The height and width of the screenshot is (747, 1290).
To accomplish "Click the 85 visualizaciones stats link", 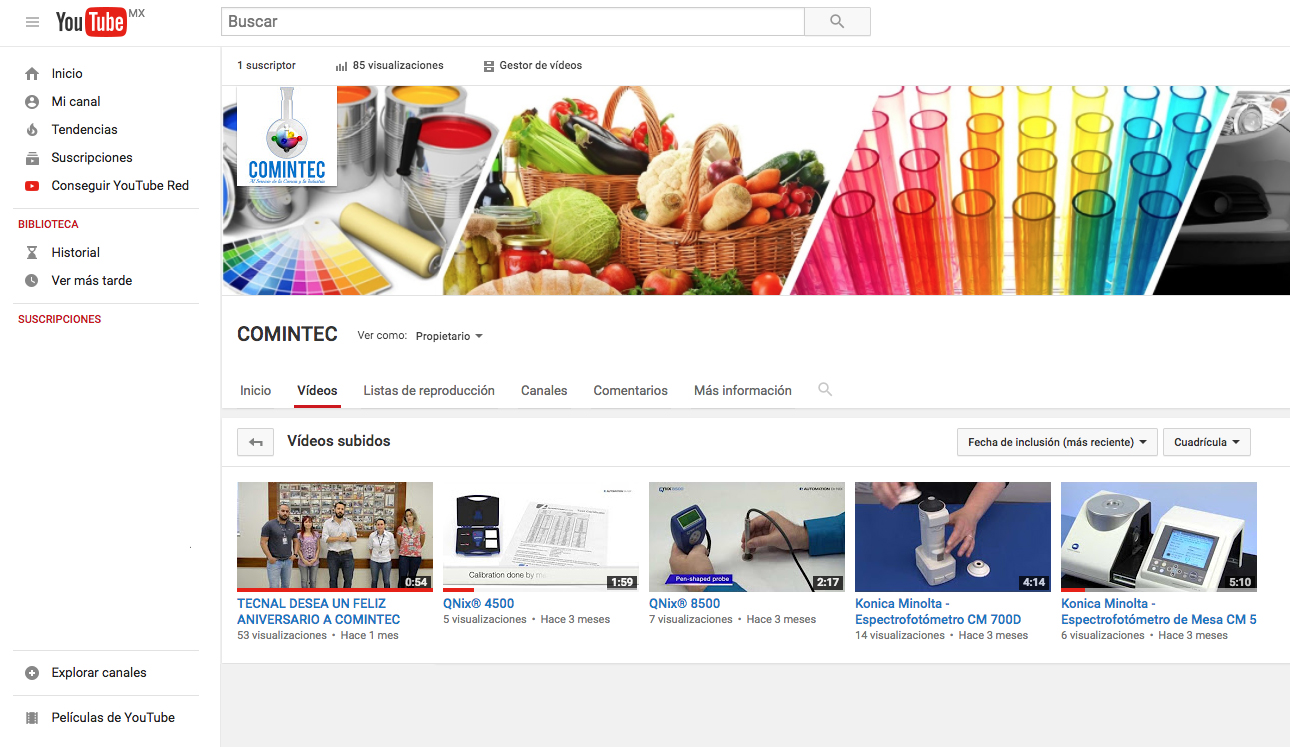I will (390, 66).
